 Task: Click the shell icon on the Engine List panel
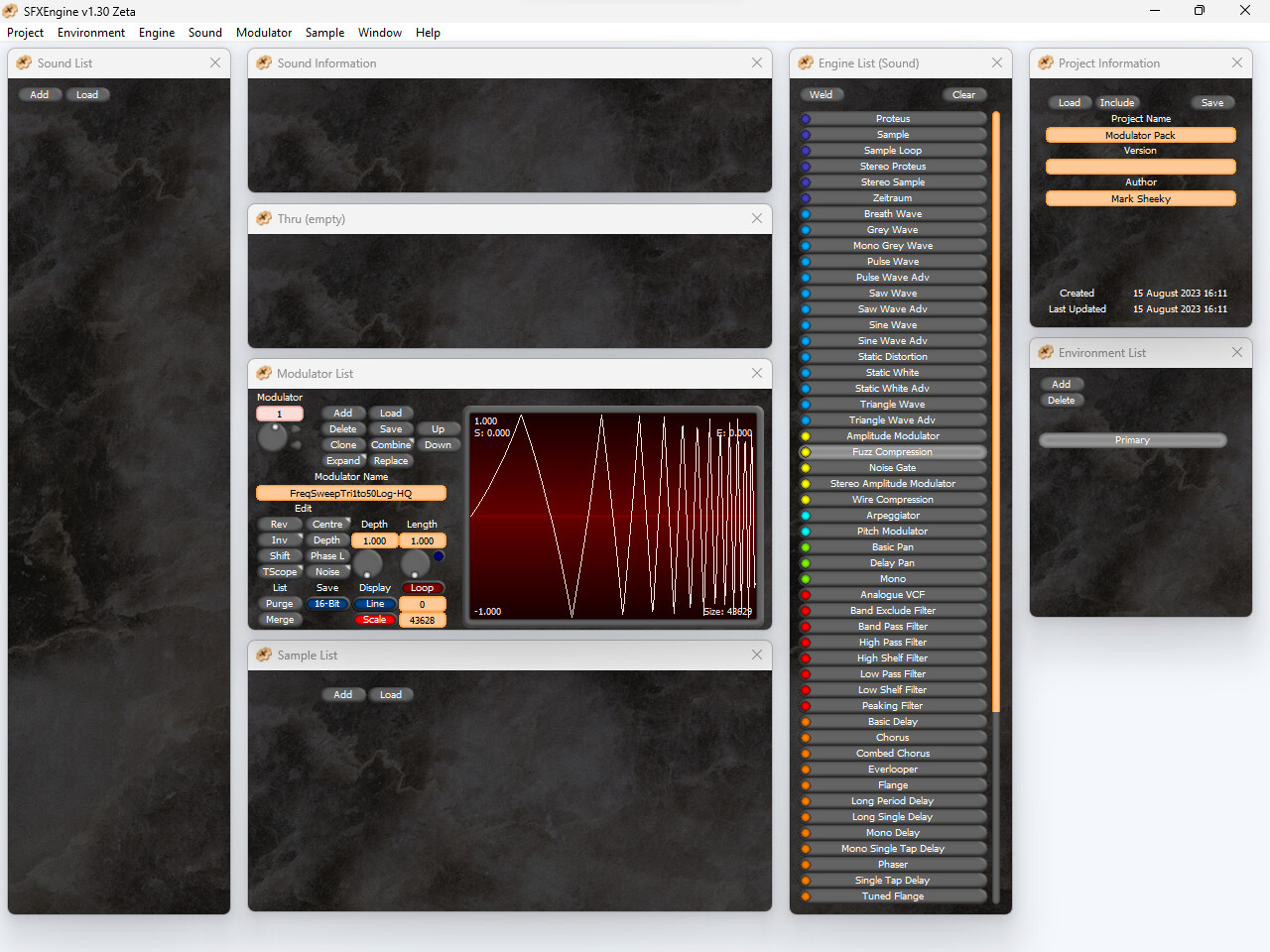coord(805,61)
